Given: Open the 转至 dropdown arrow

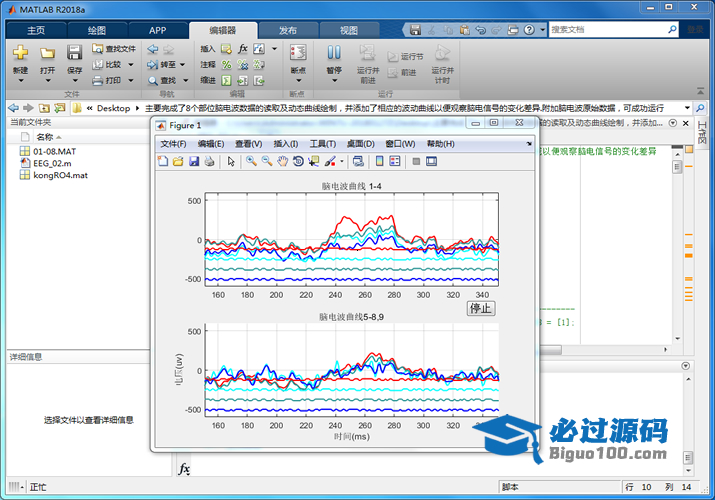Looking at the screenshot, I should point(182,65).
